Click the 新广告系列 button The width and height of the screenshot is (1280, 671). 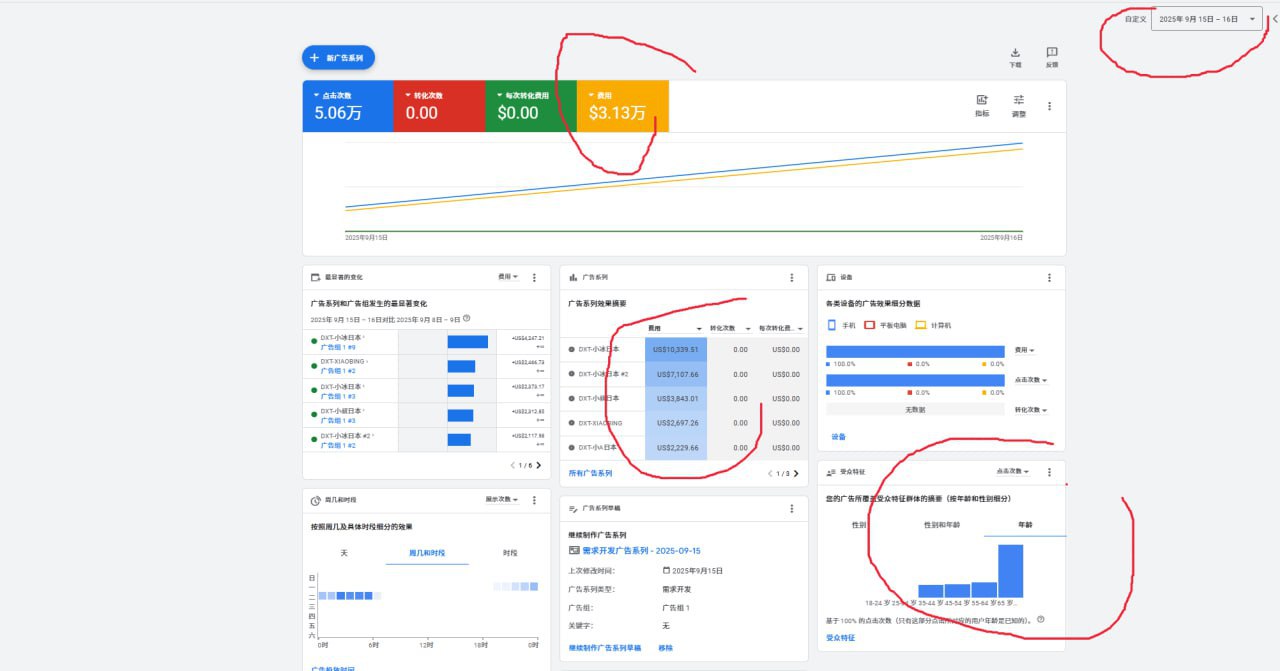coord(338,58)
